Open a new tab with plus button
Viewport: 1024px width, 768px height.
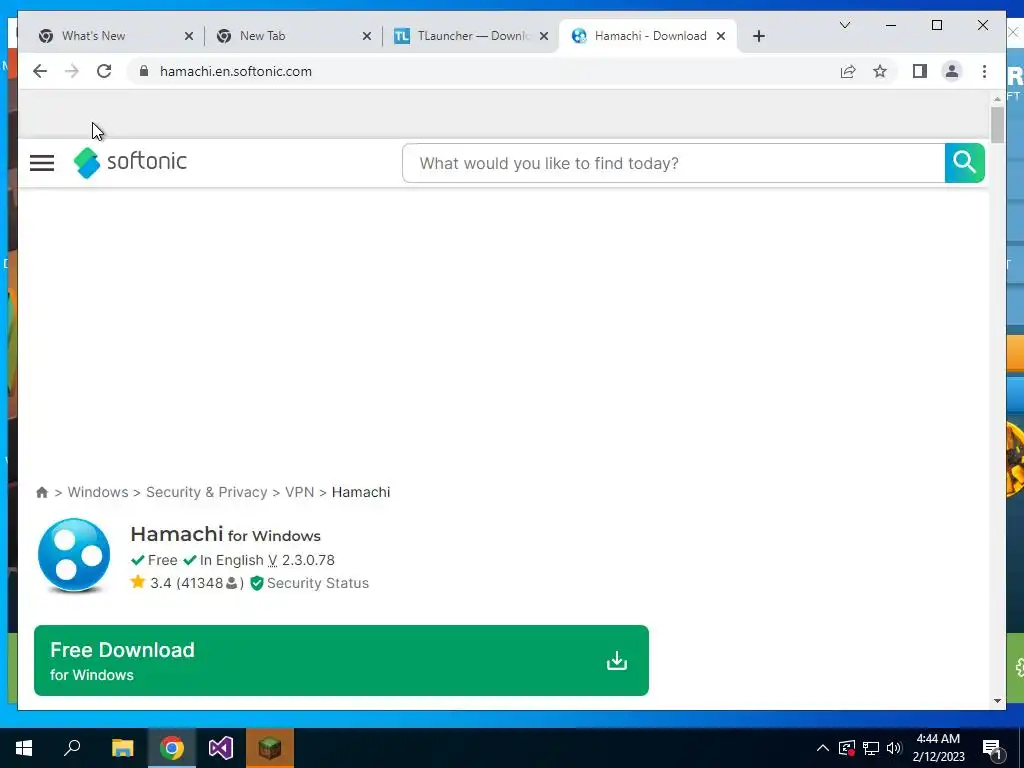[x=758, y=36]
